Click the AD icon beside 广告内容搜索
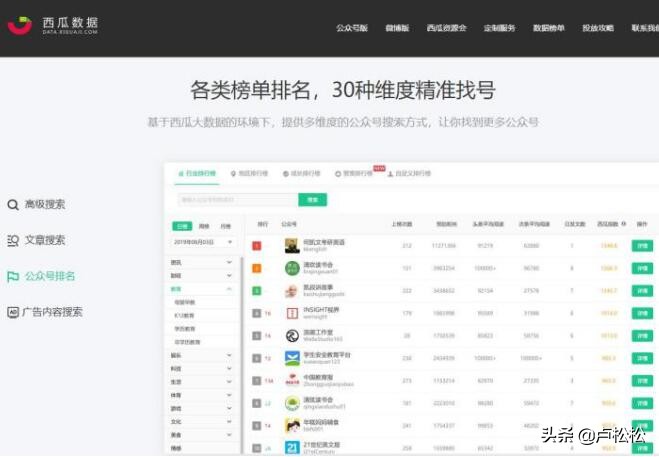Viewport: 659px width, 457px height. [13, 312]
